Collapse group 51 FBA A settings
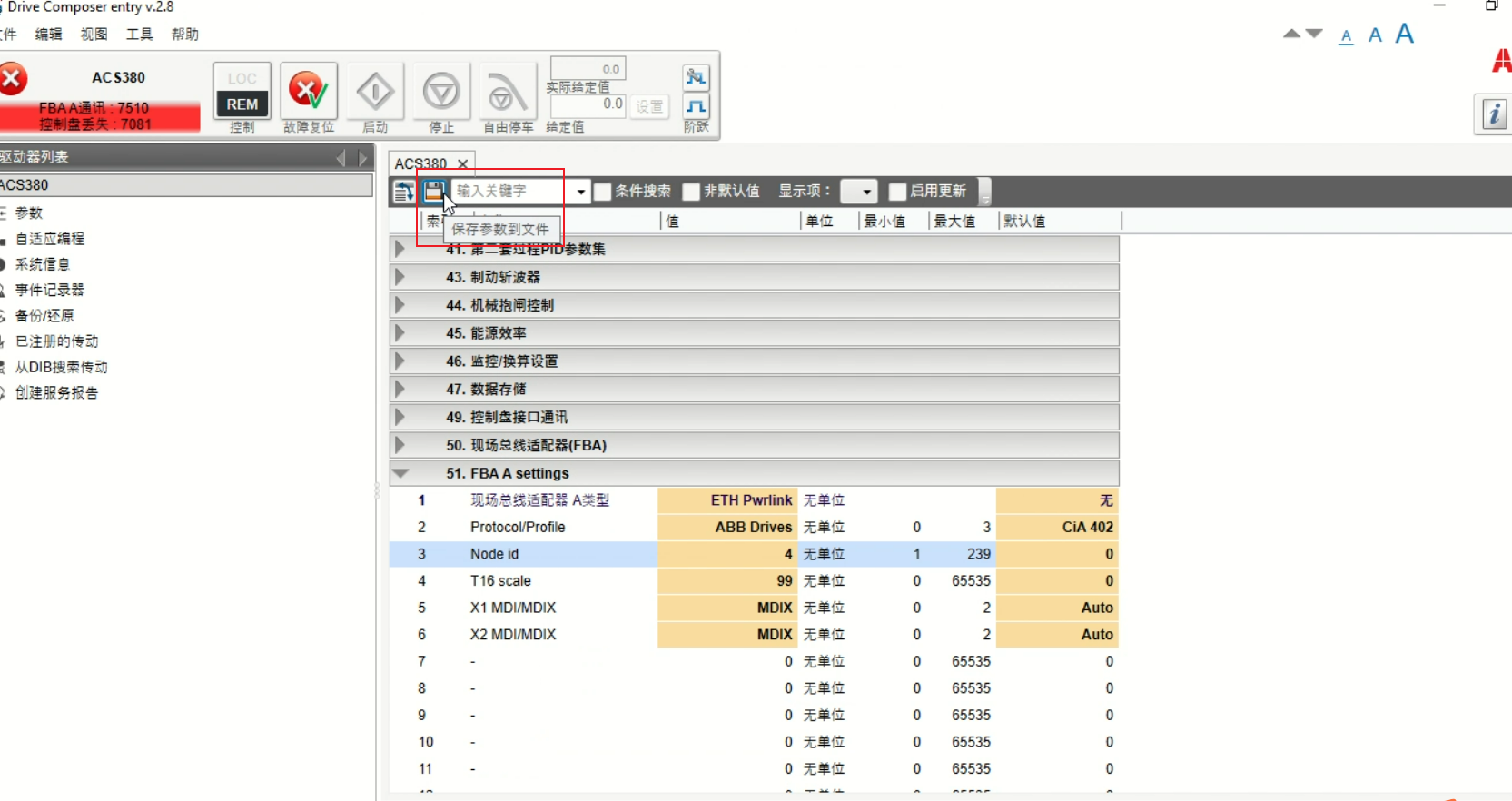Image resolution: width=1512 pixels, height=801 pixels. pyautogui.click(x=400, y=473)
